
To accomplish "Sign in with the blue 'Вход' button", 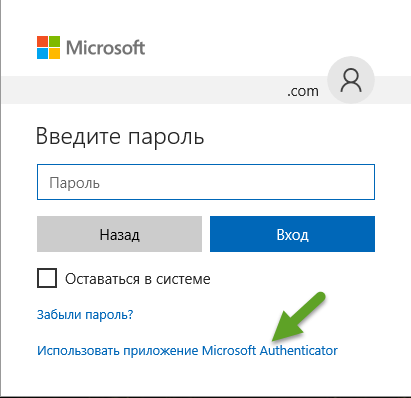I will click(x=292, y=234).
